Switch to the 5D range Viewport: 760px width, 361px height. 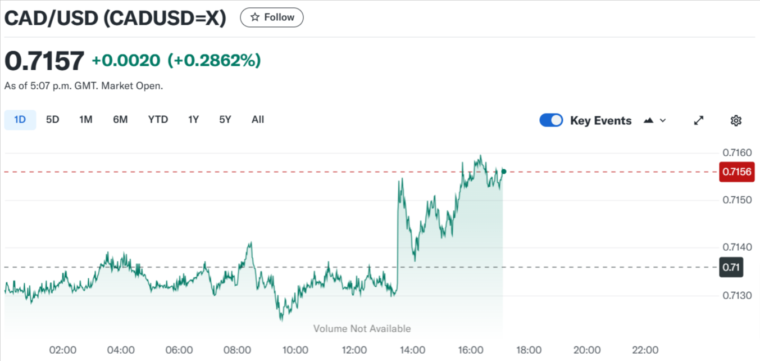pyautogui.click(x=52, y=120)
